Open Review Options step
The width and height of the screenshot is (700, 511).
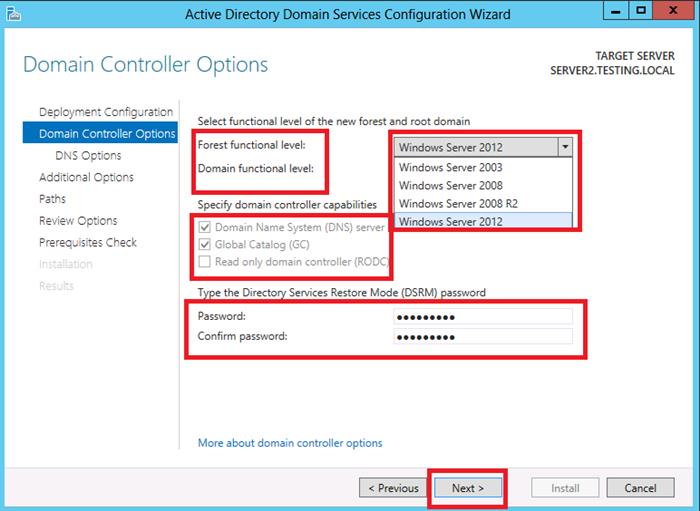coord(78,220)
